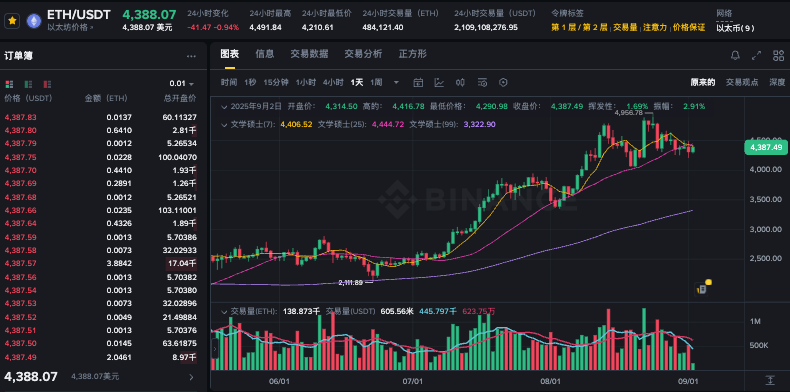The width and height of the screenshot is (790, 392).
Task: Open the order book three-dots menu
Action: (x=191, y=56)
